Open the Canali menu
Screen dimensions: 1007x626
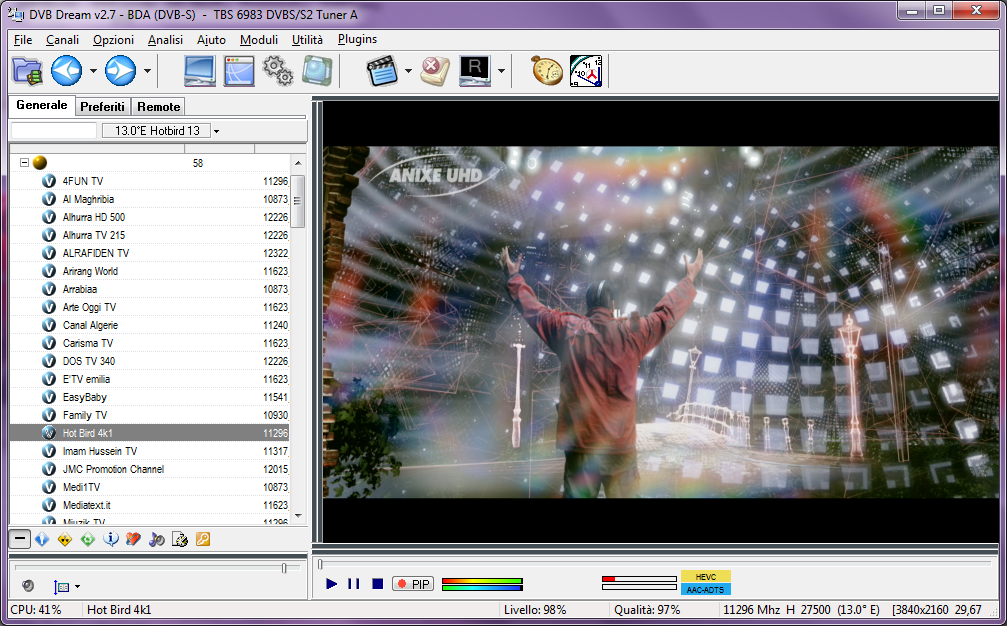(x=62, y=40)
